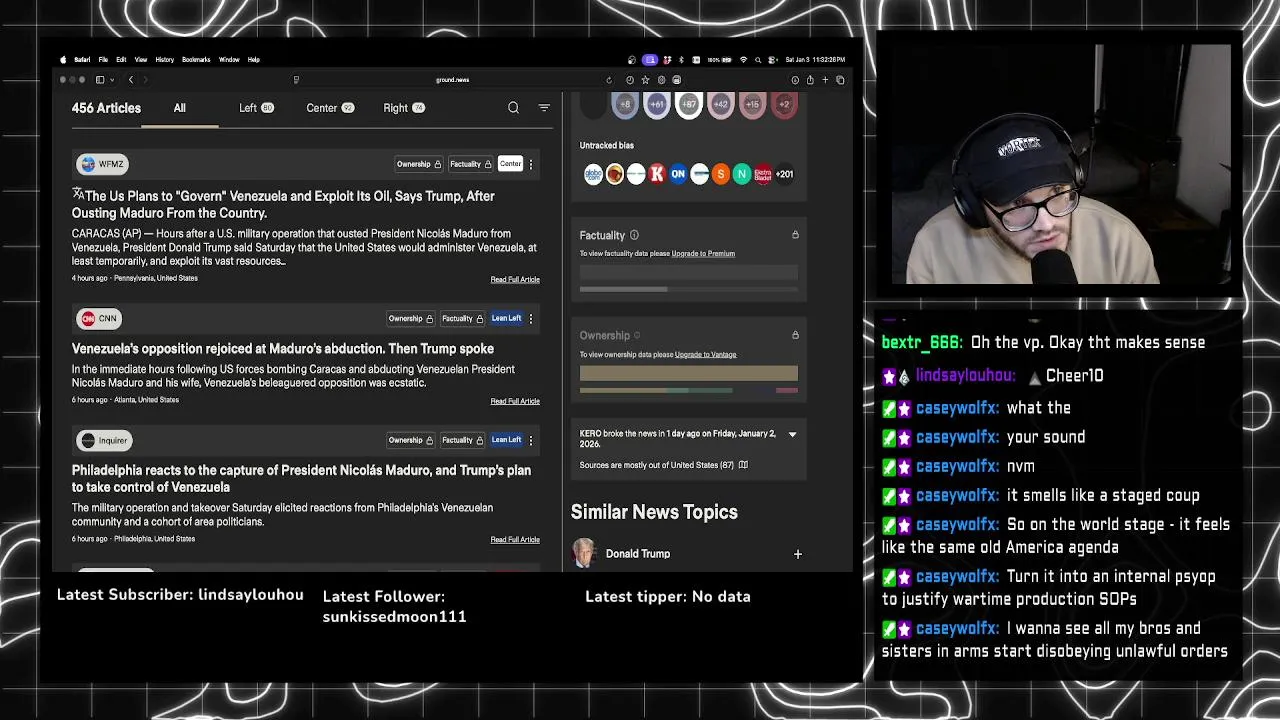Click the CNN Lean Left badge

[x=506, y=319]
